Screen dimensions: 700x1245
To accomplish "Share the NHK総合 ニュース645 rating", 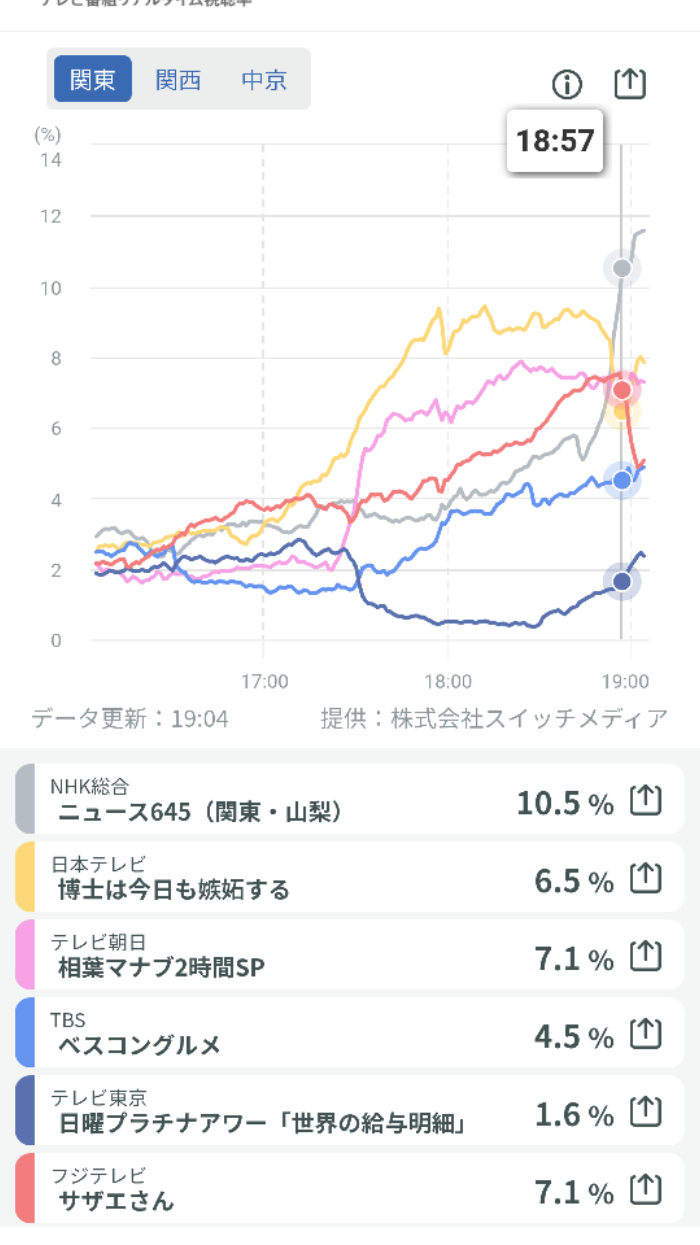I will pyautogui.click(x=646, y=801).
